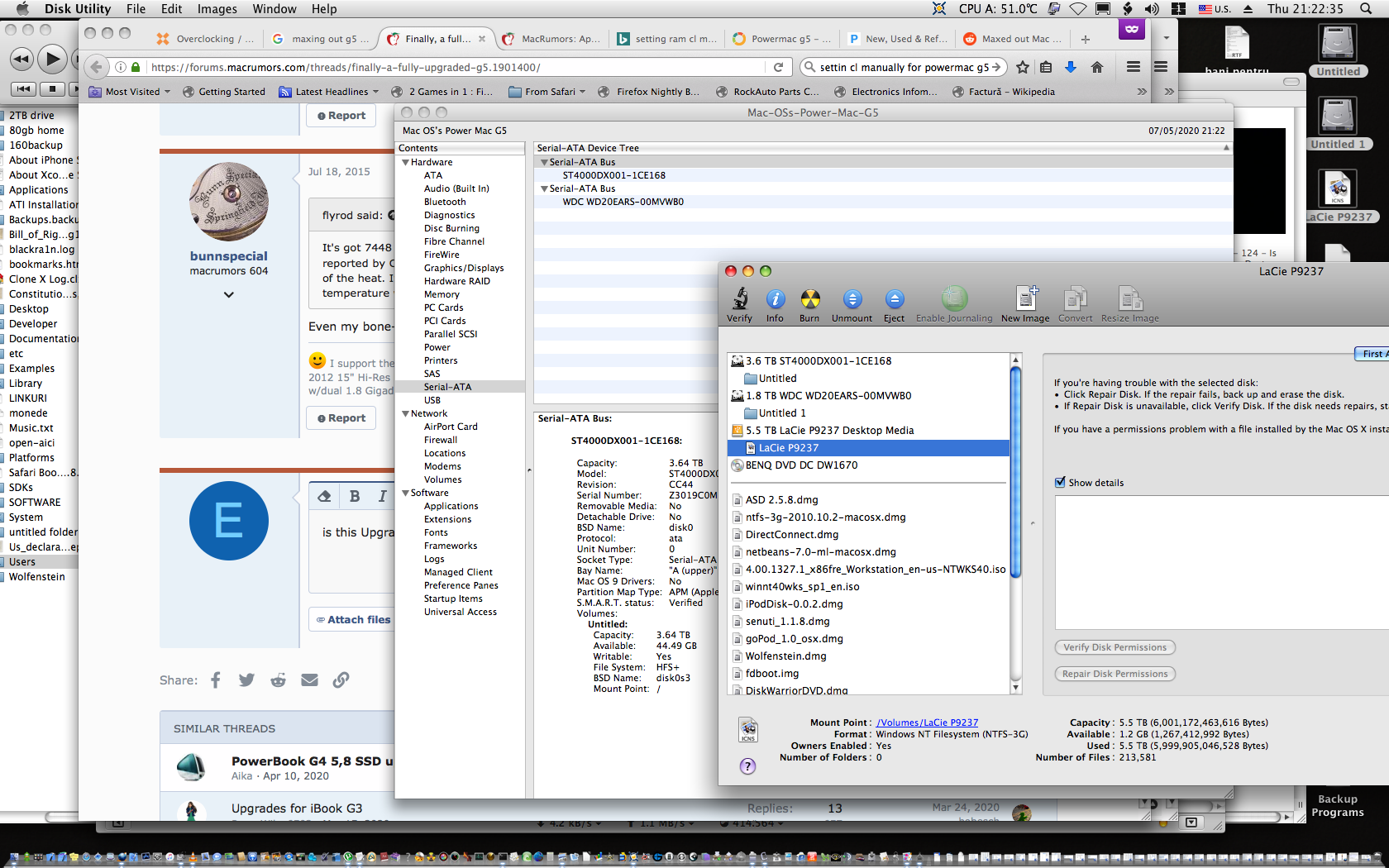Click the Spotlight magnifier in menu bar
Screen dimensions: 1389x868
pyautogui.click(x=1366, y=8)
